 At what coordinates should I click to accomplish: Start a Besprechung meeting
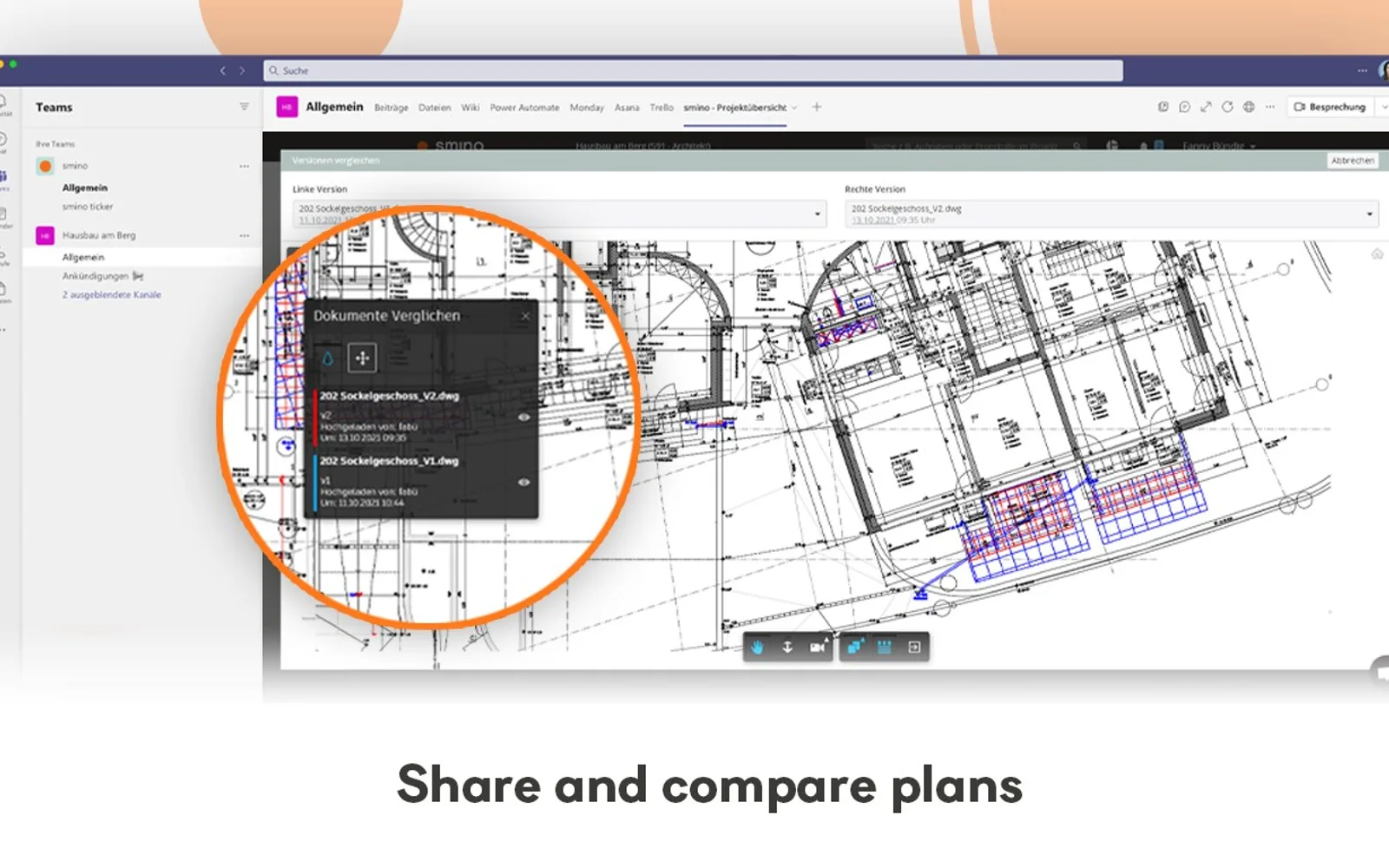(x=1330, y=107)
